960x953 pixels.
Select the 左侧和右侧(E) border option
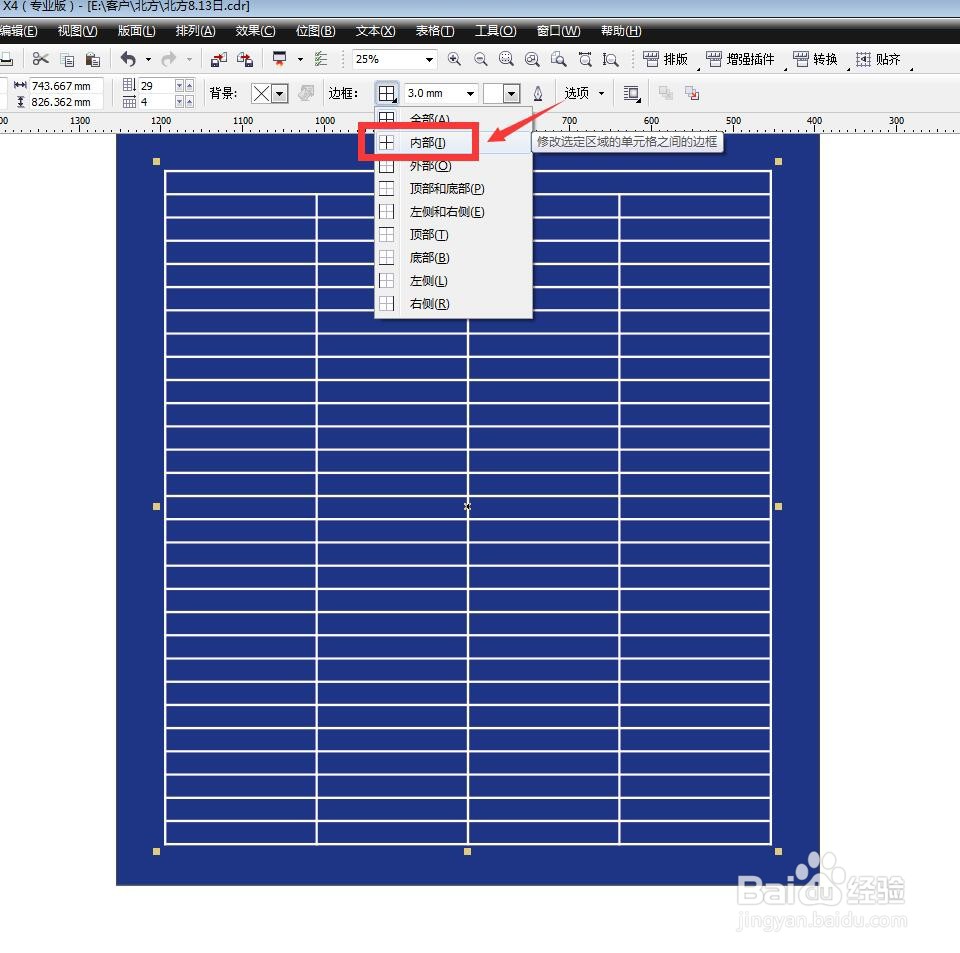(x=453, y=212)
